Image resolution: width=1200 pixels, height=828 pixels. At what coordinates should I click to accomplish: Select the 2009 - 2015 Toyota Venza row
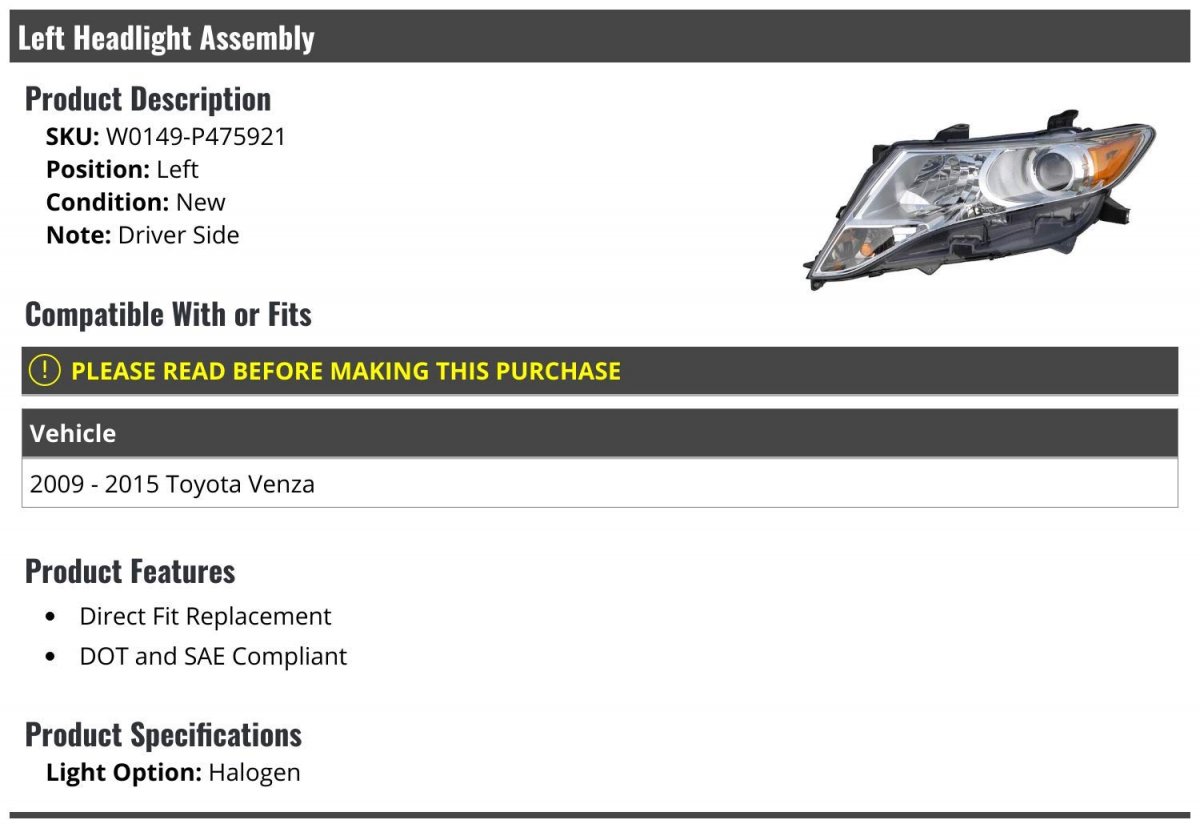600,484
